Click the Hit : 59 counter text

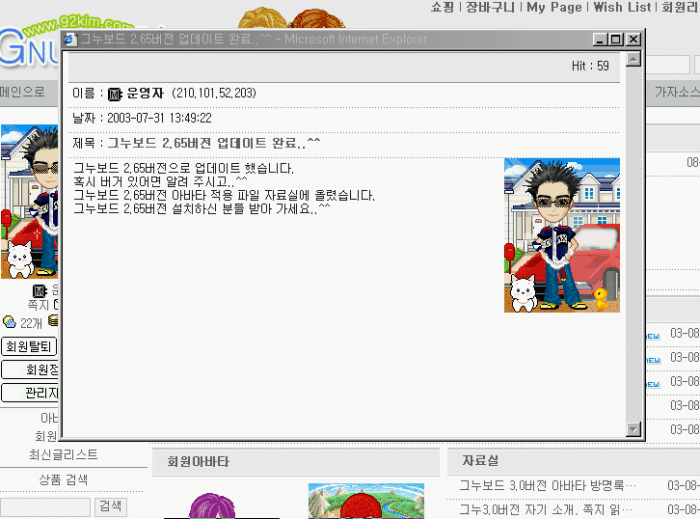590,66
